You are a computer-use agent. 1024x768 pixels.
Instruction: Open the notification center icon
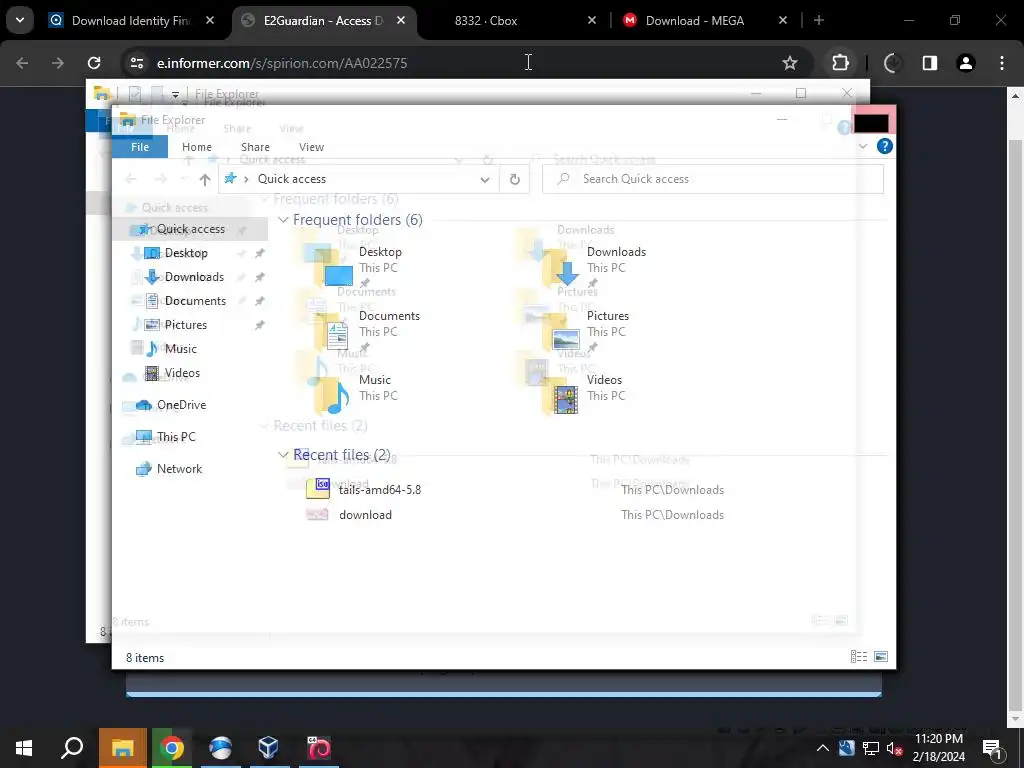pyautogui.click(x=991, y=749)
